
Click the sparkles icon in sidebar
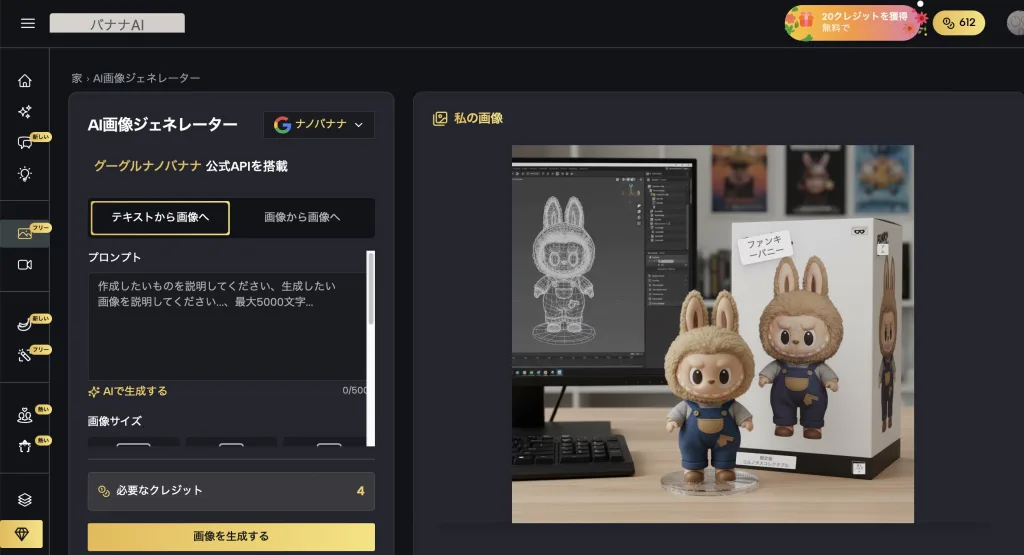tap(25, 112)
